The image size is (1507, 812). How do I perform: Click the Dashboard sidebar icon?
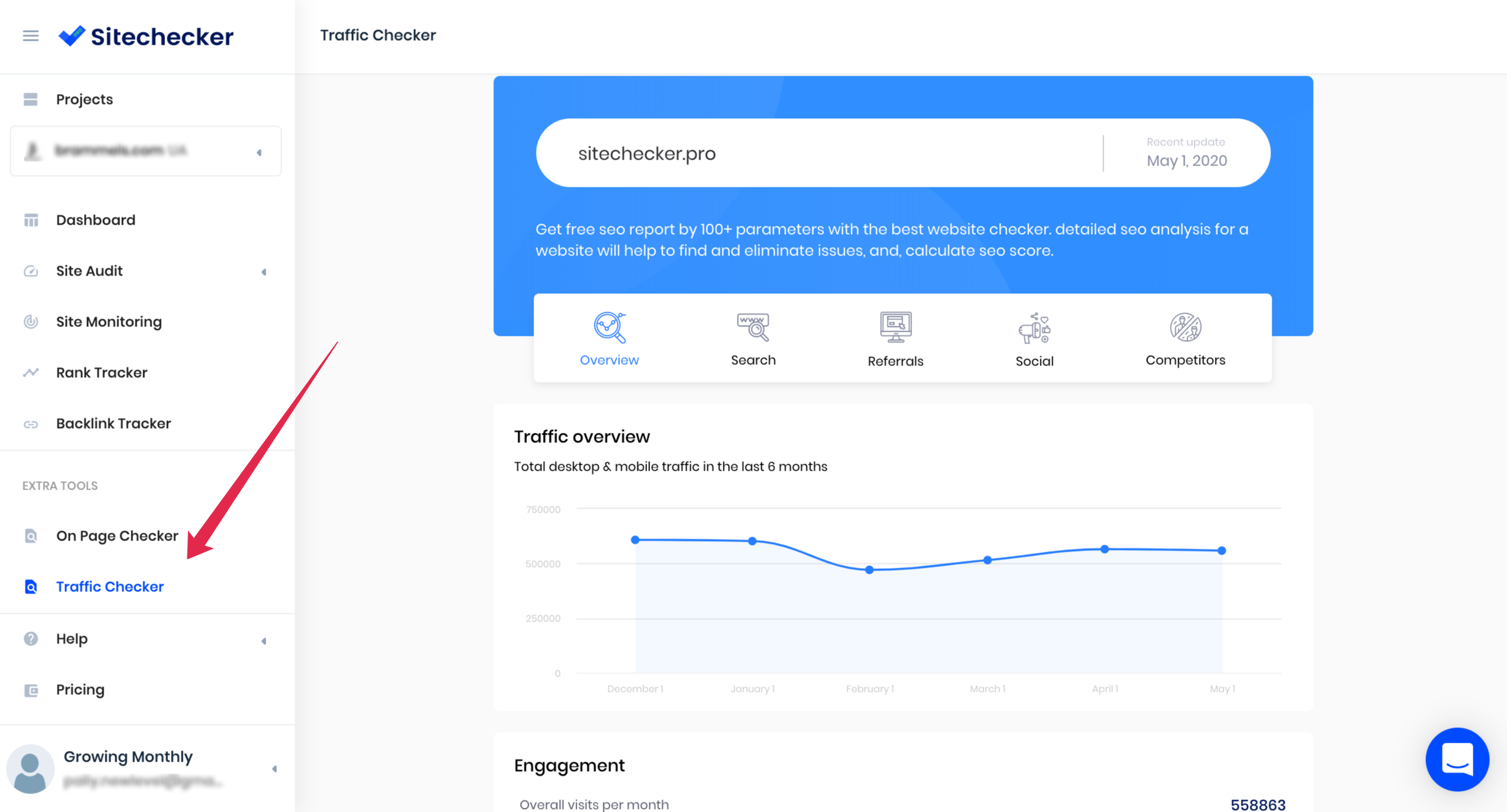pos(31,220)
